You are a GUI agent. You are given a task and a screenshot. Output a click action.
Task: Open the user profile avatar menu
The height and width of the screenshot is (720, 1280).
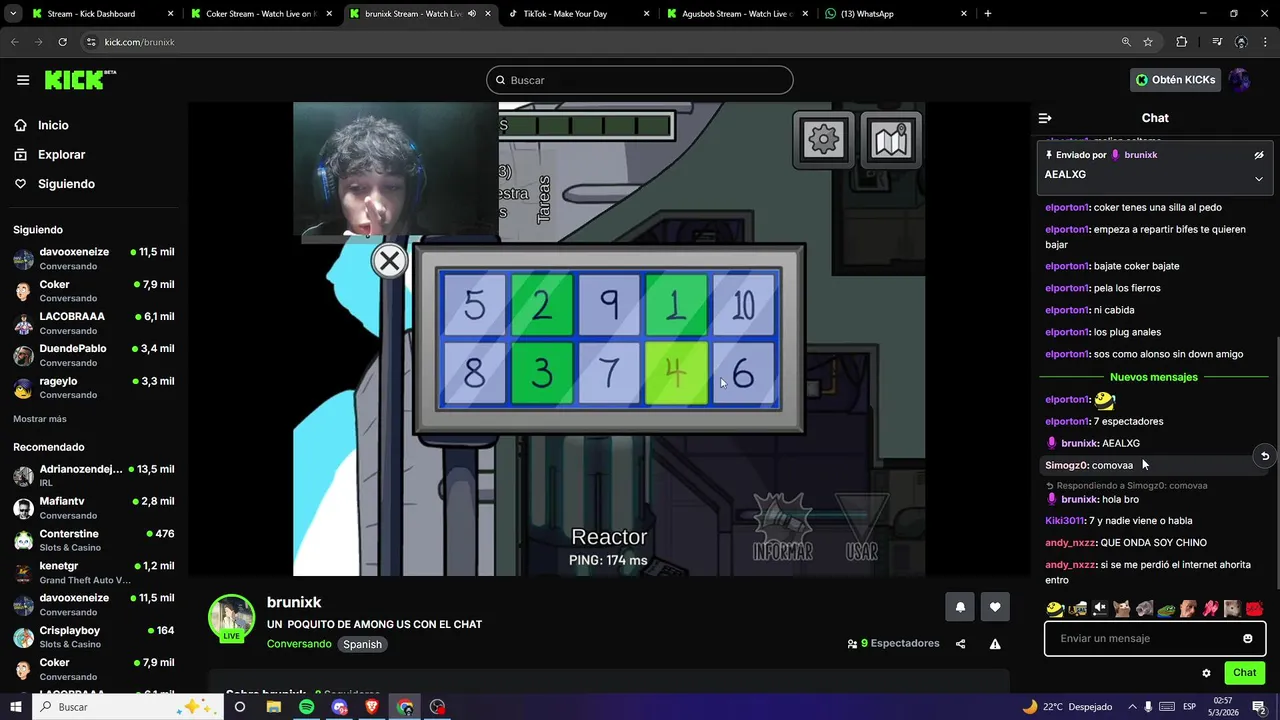tap(1240, 80)
